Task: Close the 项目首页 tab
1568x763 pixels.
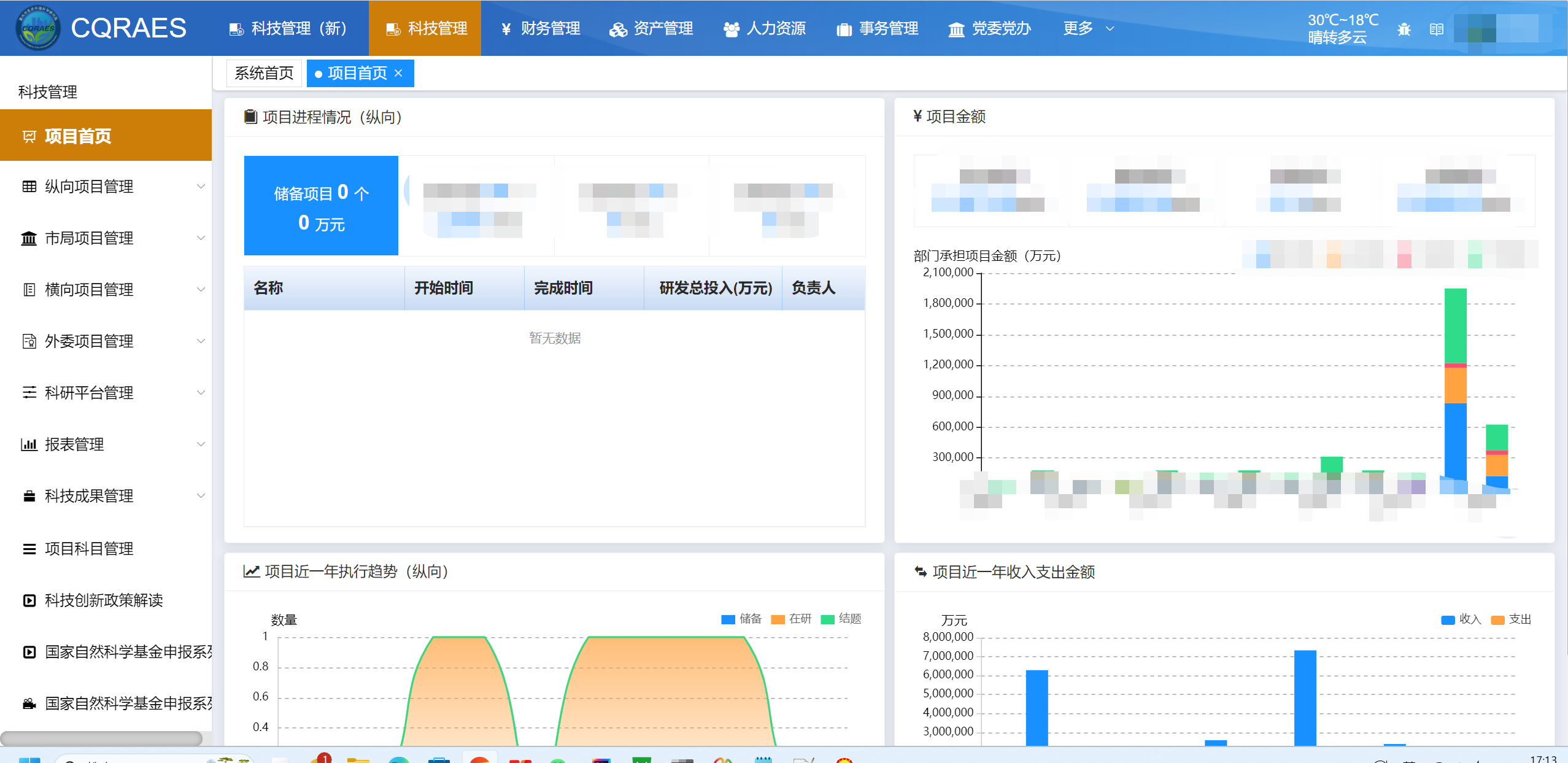Action: click(399, 73)
